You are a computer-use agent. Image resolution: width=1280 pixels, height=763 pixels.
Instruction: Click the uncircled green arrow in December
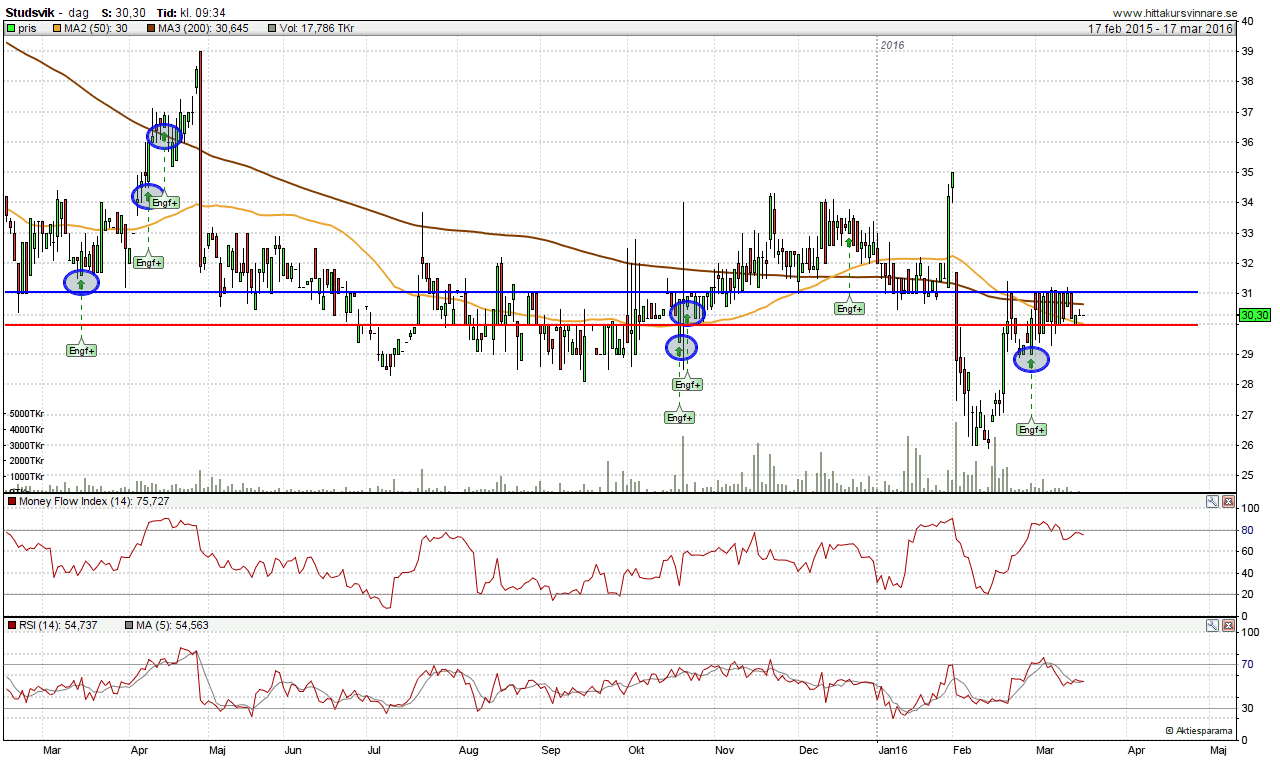pyautogui.click(x=850, y=241)
